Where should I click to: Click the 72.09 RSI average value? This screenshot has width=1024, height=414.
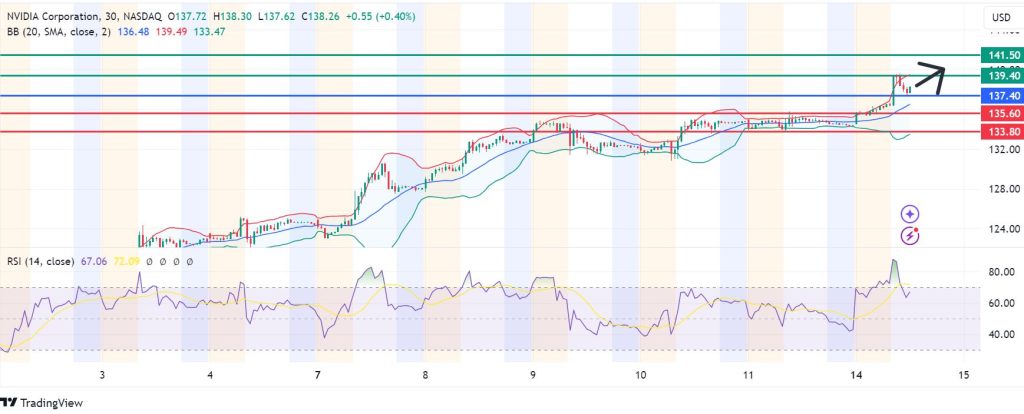pos(126,261)
